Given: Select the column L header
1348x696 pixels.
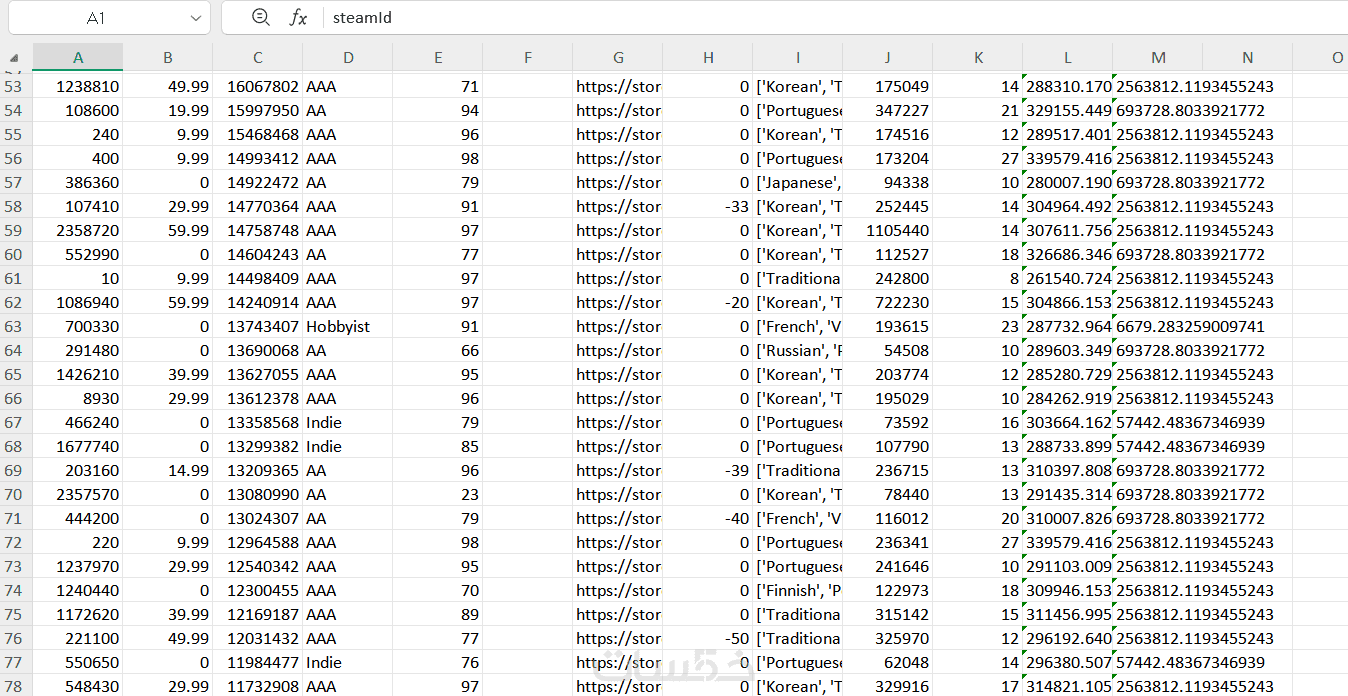Looking at the screenshot, I should click(1068, 58).
